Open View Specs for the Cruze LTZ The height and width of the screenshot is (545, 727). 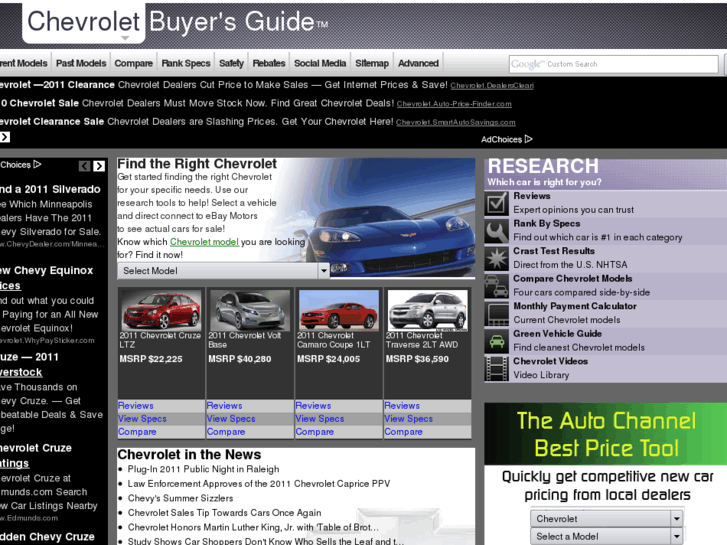coord(142,419)
